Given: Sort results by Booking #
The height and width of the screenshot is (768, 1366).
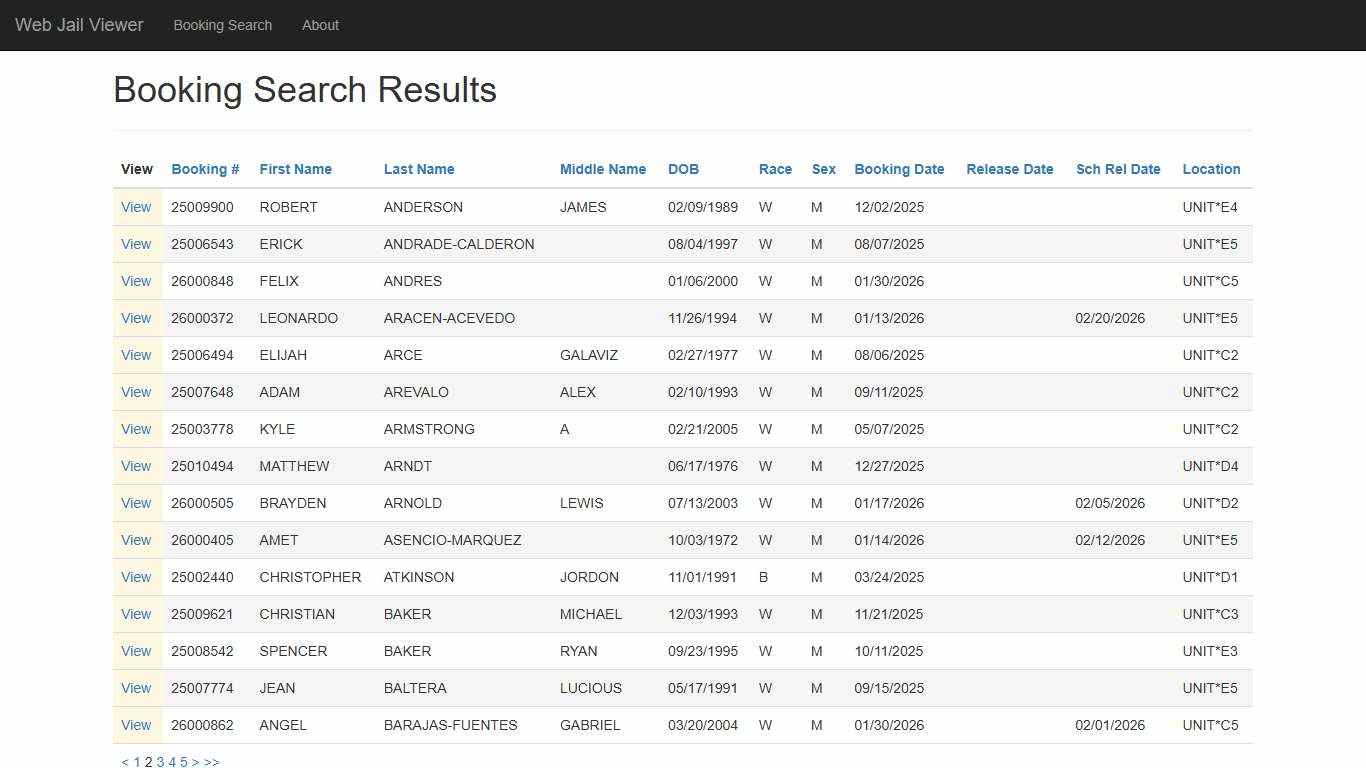Looking at the screenshot, I should 204,169.
